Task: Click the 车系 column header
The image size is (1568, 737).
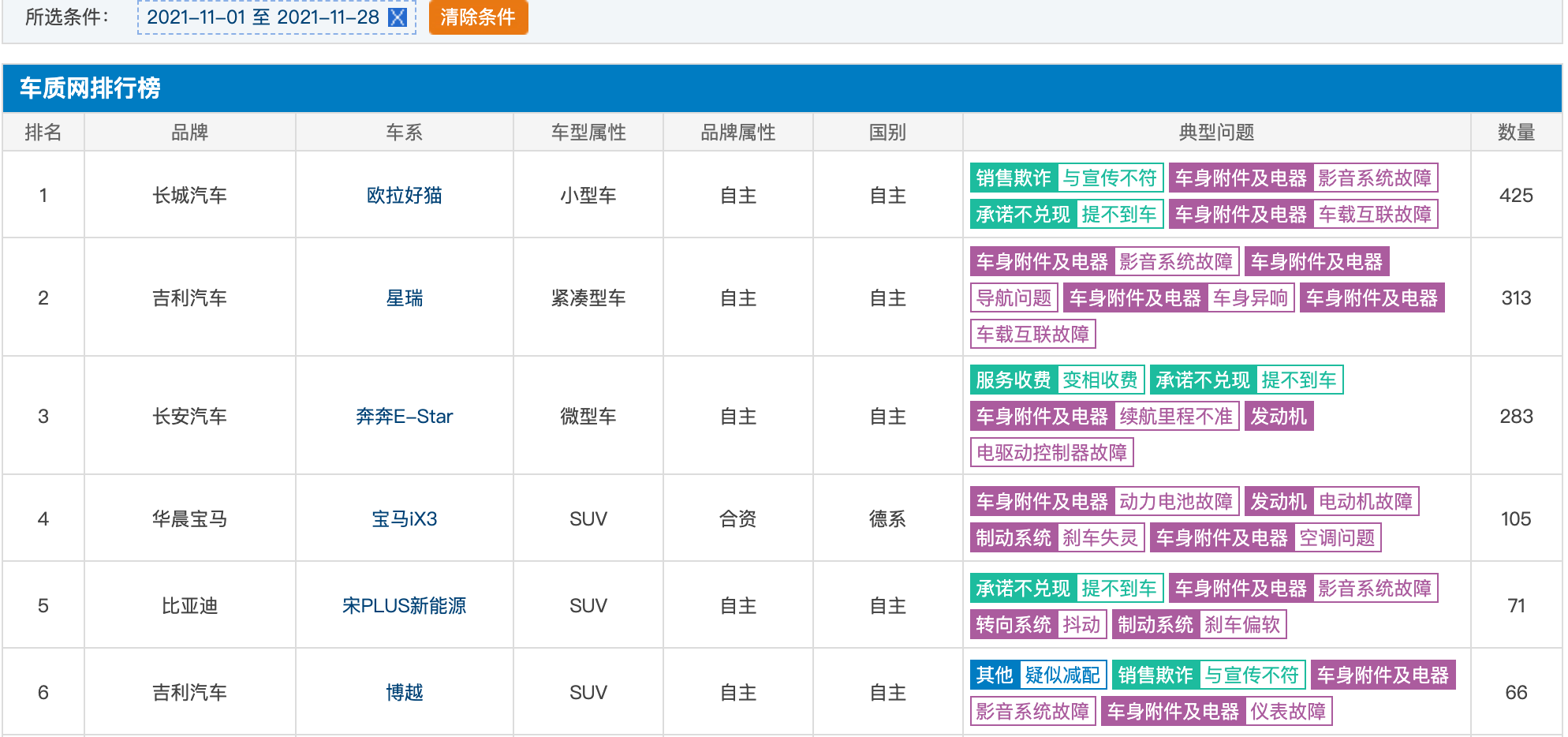Action: pos(404,133)
